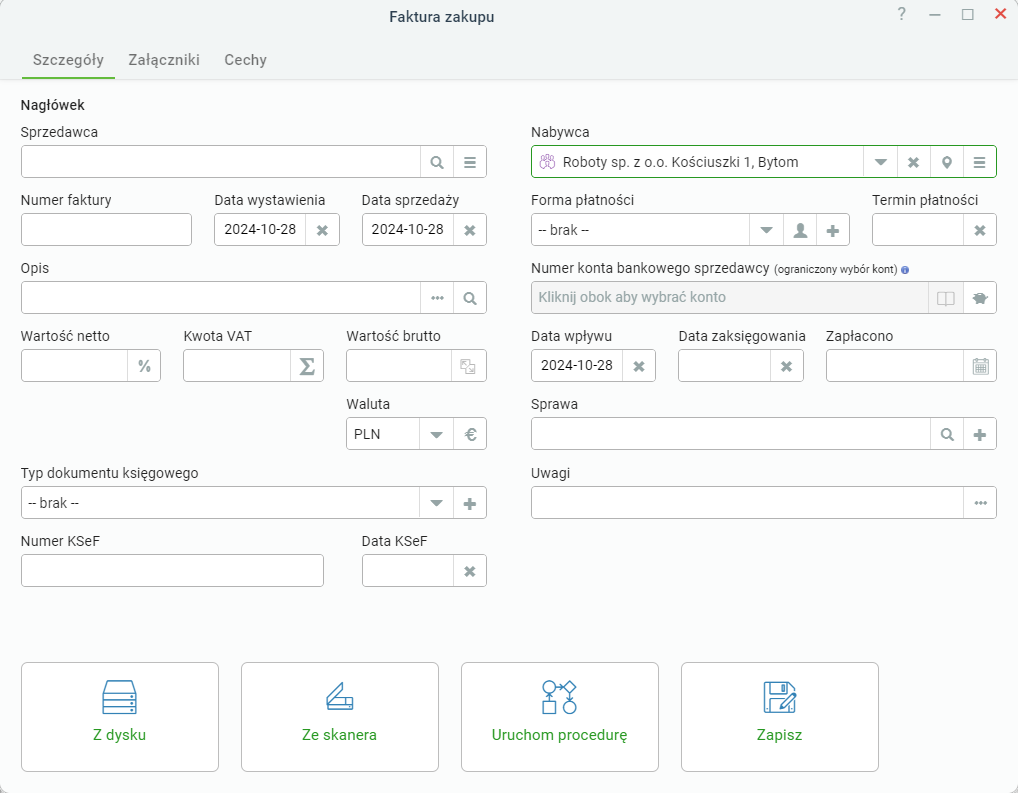This screenshot has width=1018, height=793.
Task: Switch to the Szczegóły tab
Action: [x=68, y=60]
